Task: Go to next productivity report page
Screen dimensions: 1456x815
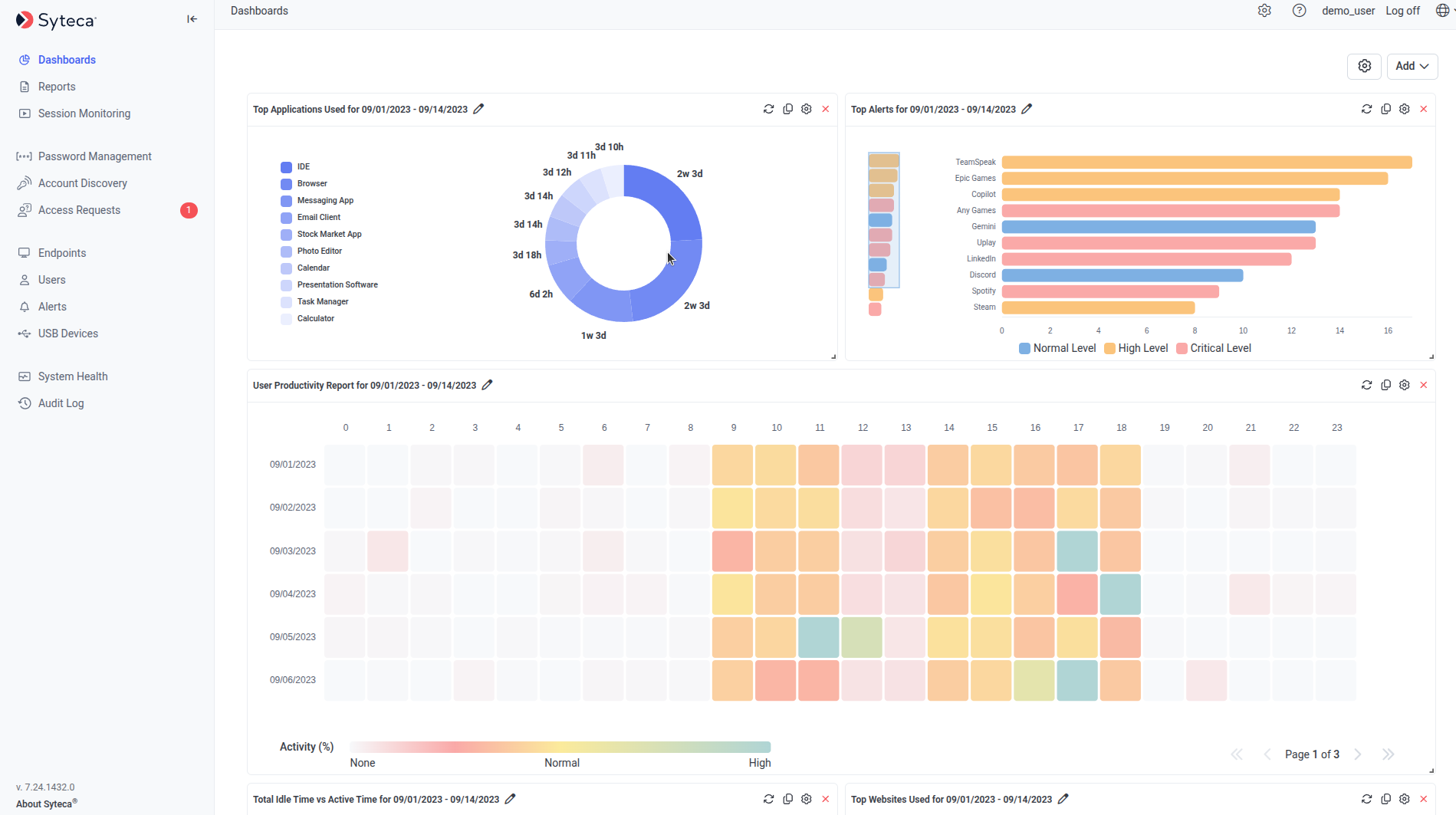Action: pos(1357,754)
